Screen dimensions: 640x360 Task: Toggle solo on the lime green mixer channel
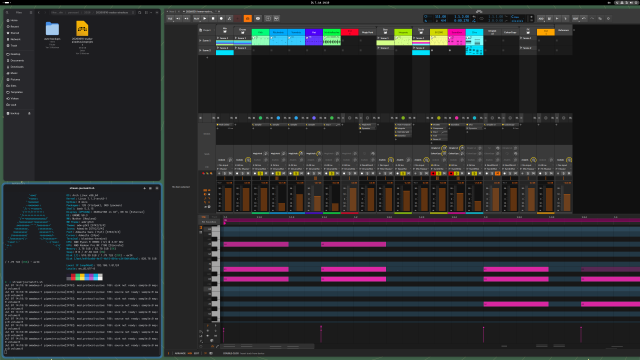pyautogui.click(x=403, y=173)
